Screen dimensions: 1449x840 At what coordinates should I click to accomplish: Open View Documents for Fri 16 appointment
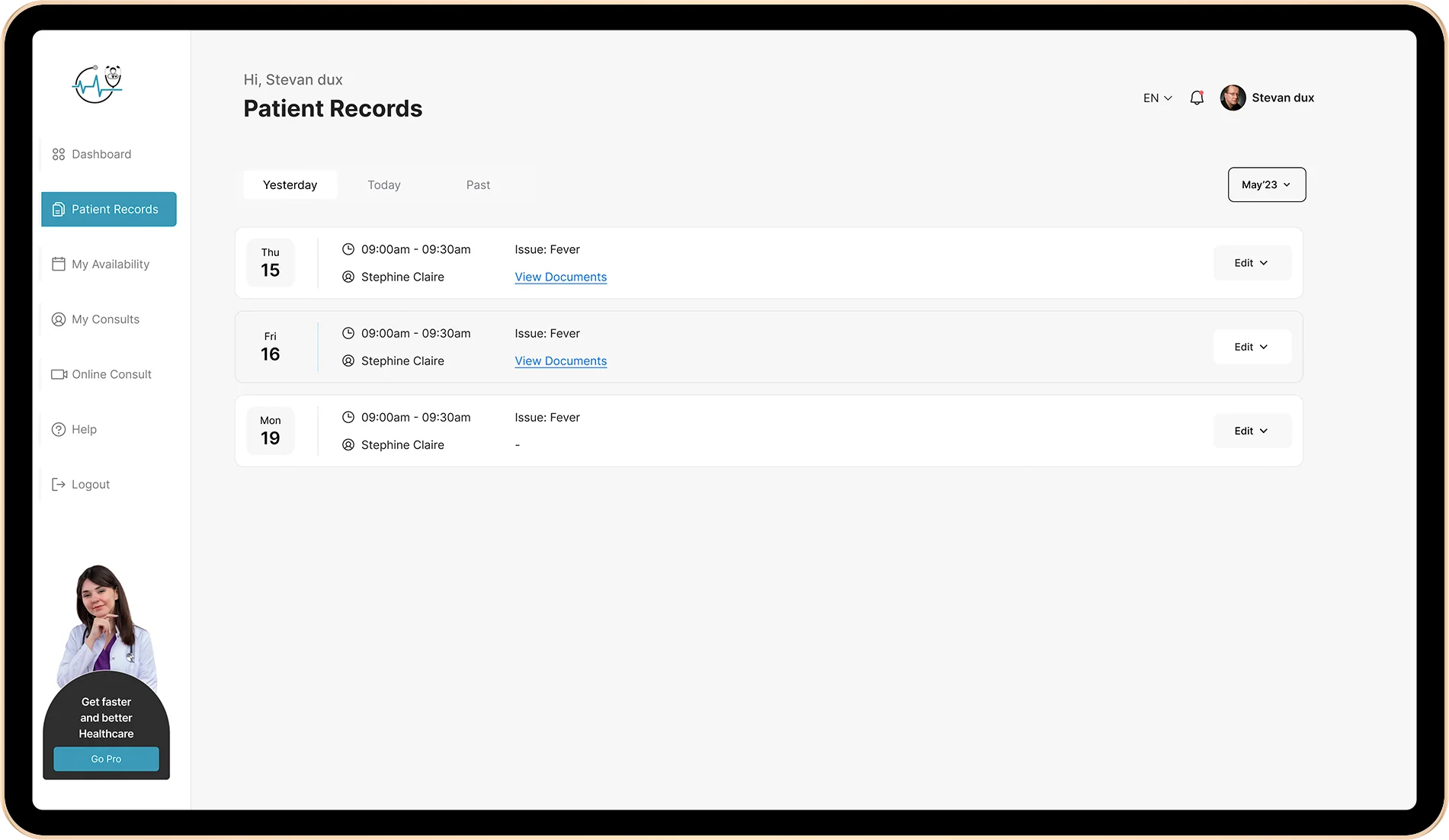point(560,361)
